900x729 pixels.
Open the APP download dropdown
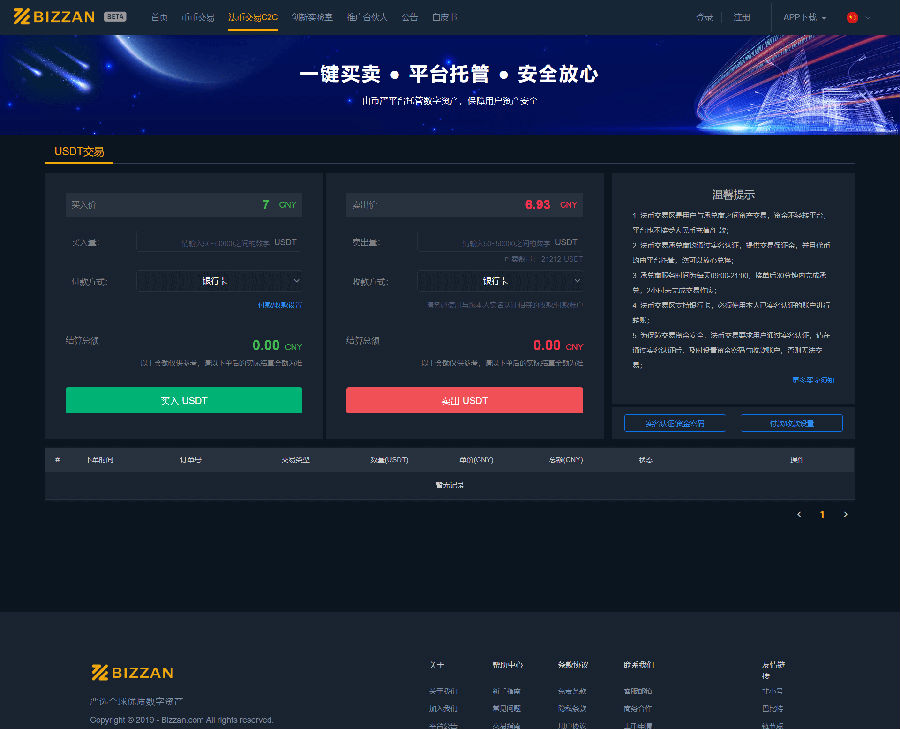804,17
